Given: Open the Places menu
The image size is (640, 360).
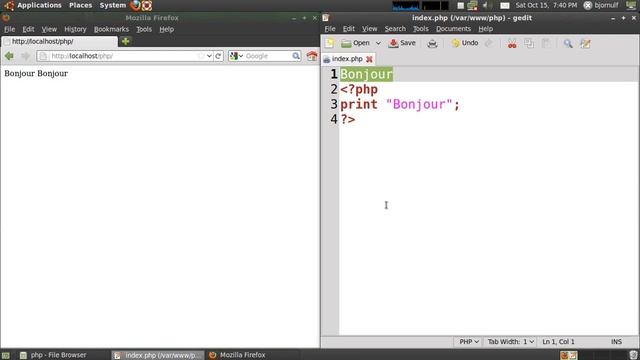Looking at the screenshot, I should [x=80, y=5].
